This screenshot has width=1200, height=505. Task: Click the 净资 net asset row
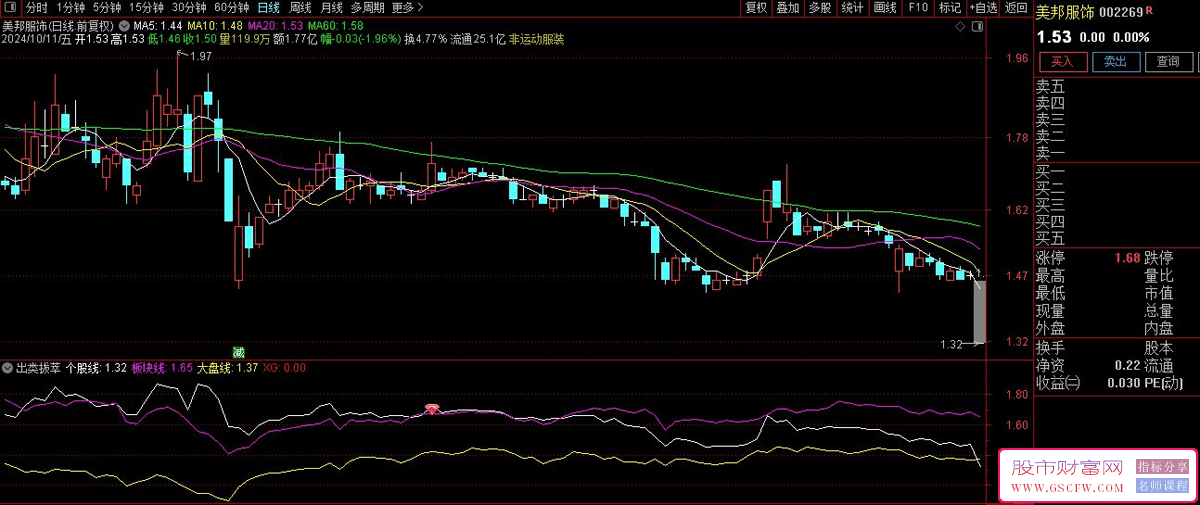(x=1088, y=366)
